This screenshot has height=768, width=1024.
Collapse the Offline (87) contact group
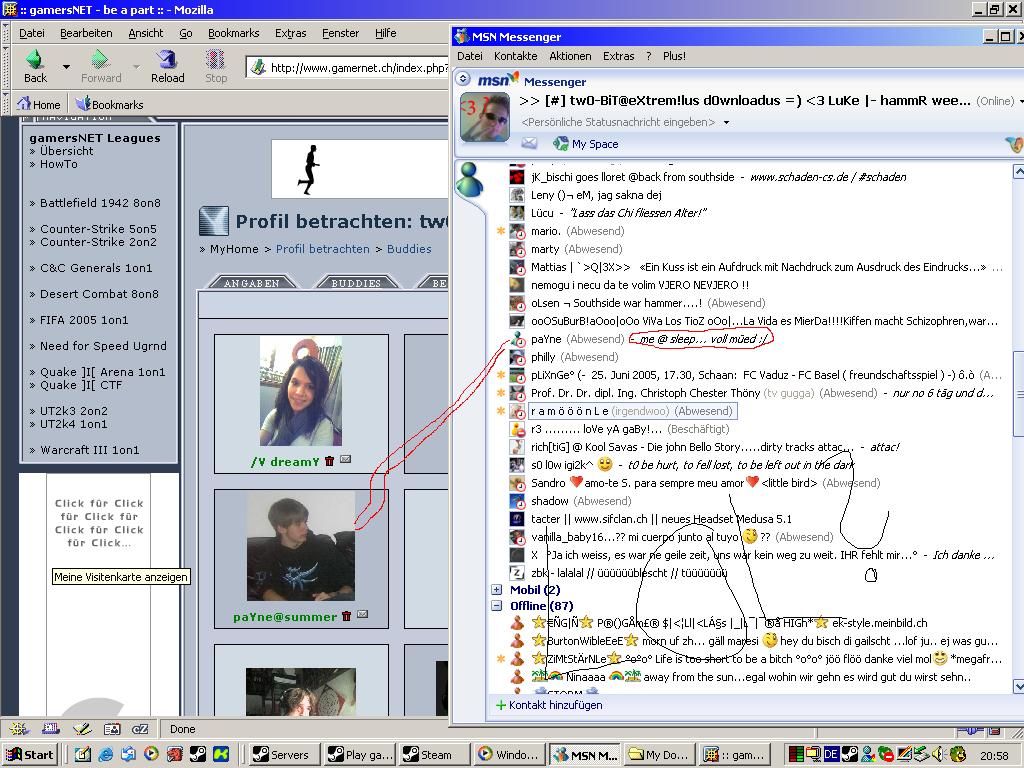pyautogui.click(x=496, y=606)
